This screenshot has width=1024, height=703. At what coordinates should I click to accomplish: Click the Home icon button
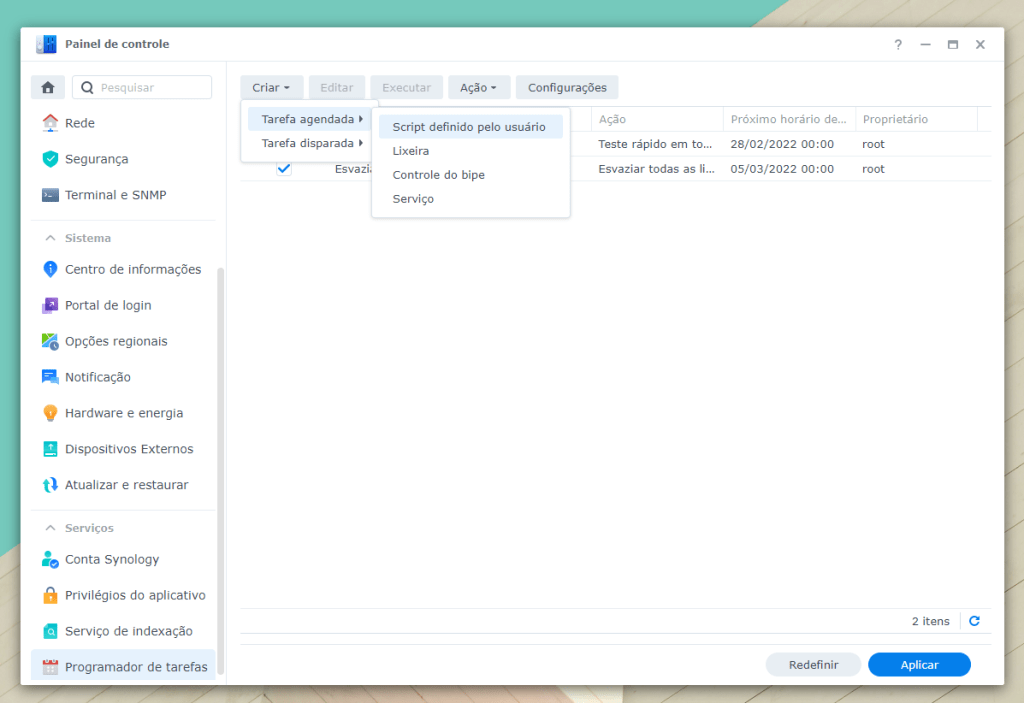coord(47,88)
